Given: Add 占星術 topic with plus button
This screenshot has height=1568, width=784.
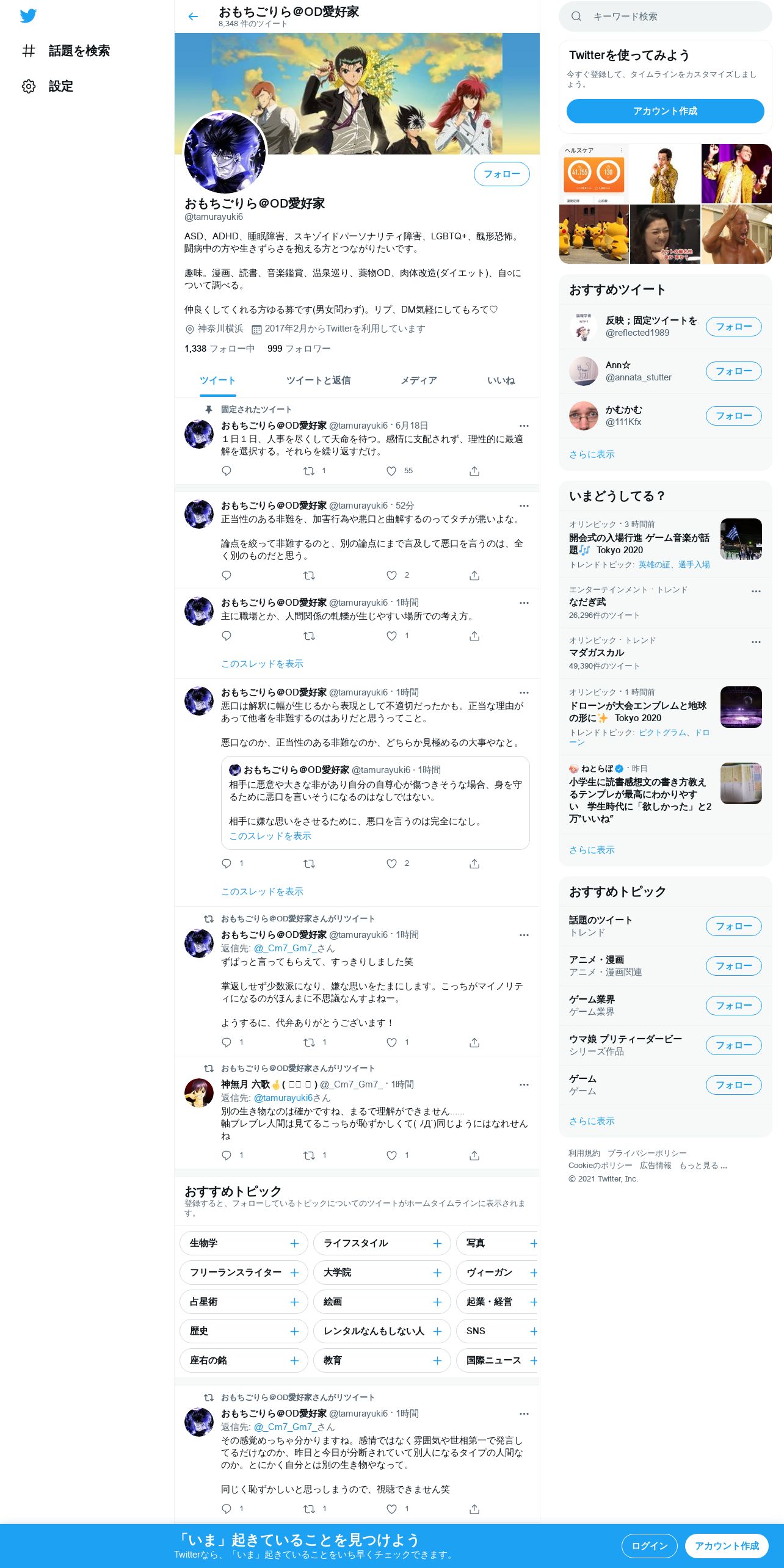Looking at the screenshot, I should point(294,1302).
